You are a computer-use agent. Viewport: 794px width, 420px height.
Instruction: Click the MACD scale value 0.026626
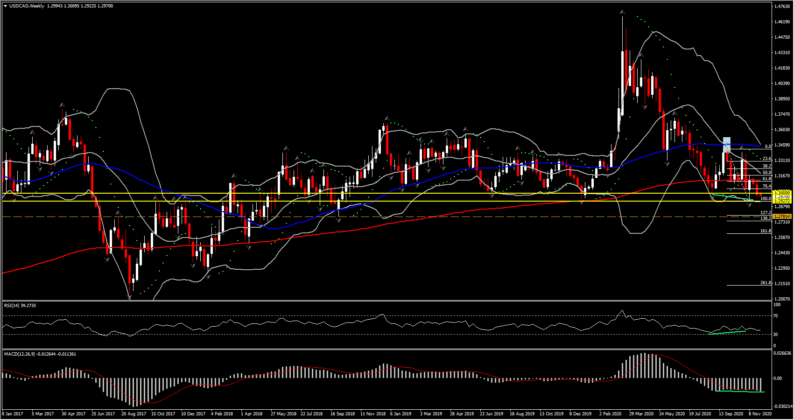point(783,353)
